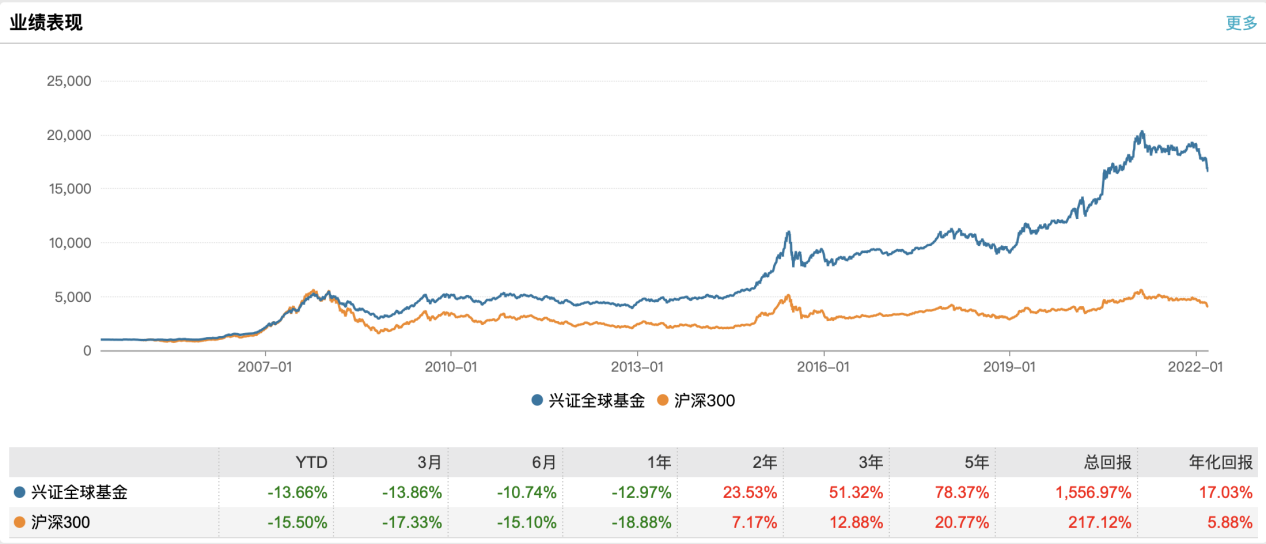
Task: Select the 2年 column header
Action: [x=763, y=463]
